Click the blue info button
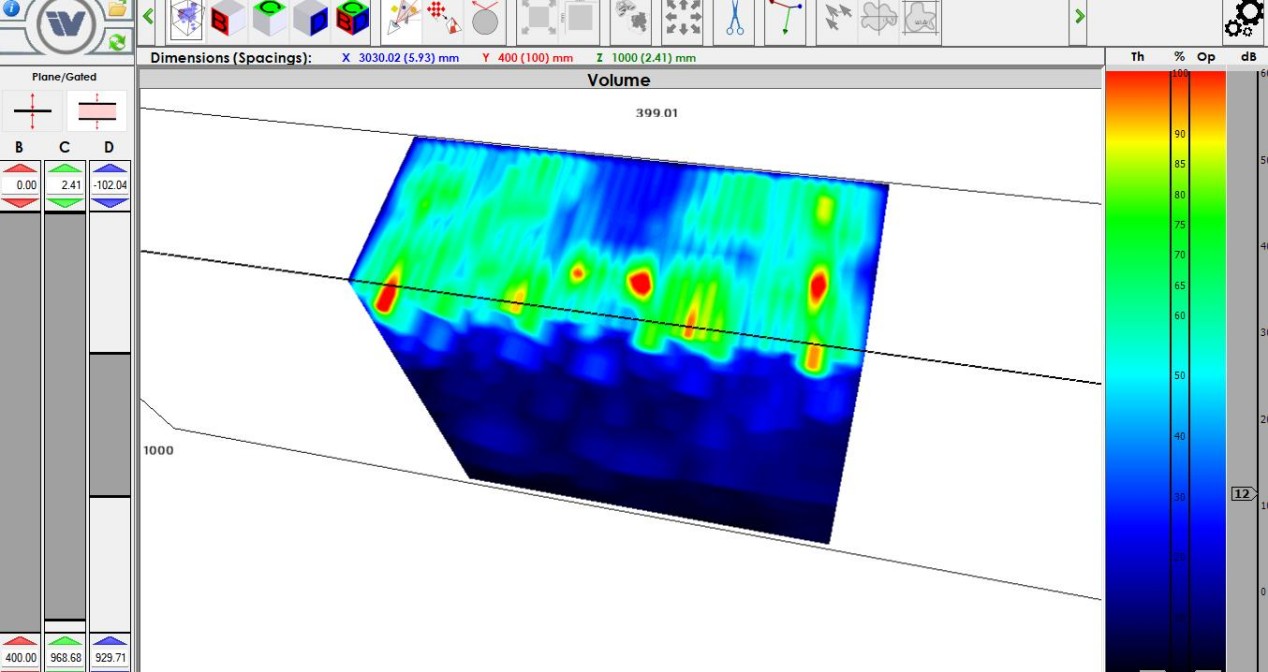Viewport: 1268px width, 672px height. click(x=11, y=8)
